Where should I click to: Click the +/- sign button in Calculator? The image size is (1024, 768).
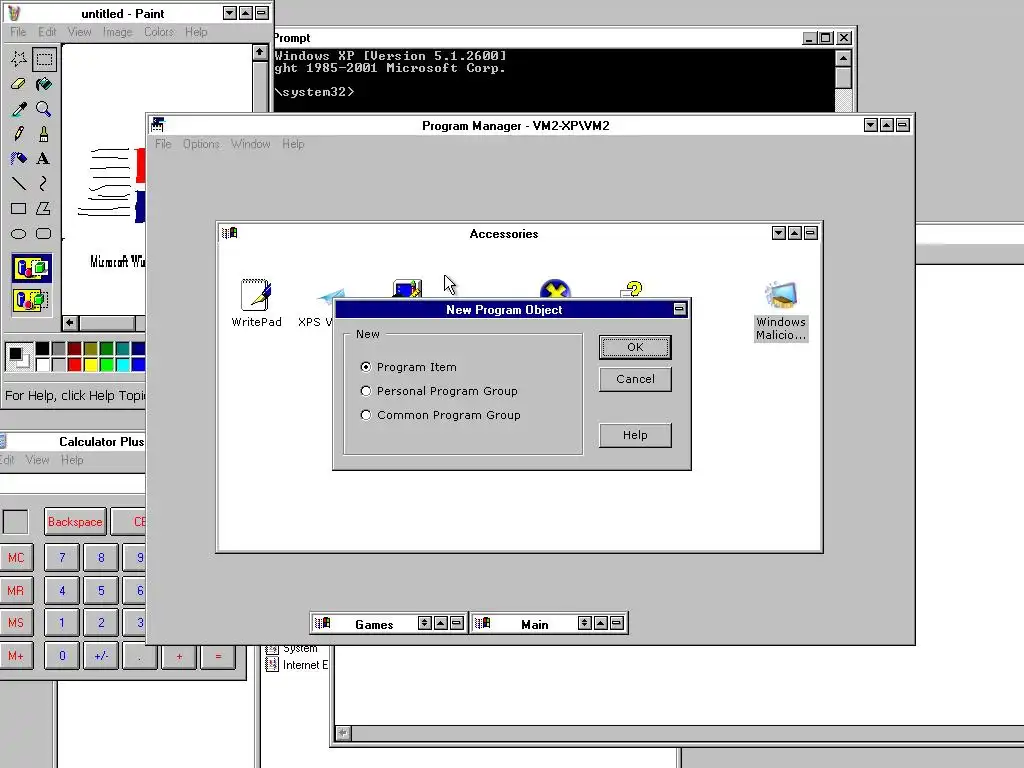click(101, 655)
